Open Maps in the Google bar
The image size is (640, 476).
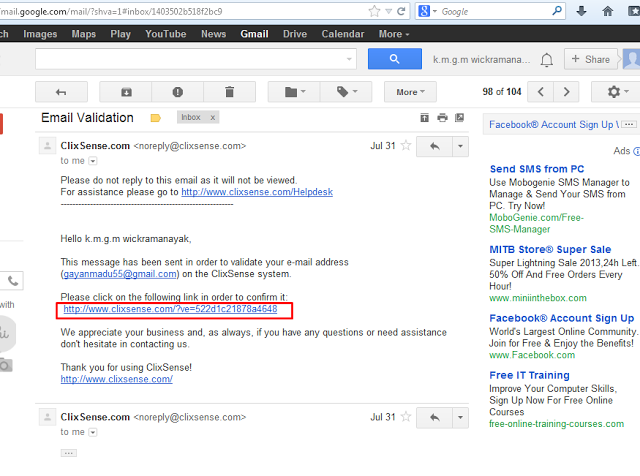[84, 34]
